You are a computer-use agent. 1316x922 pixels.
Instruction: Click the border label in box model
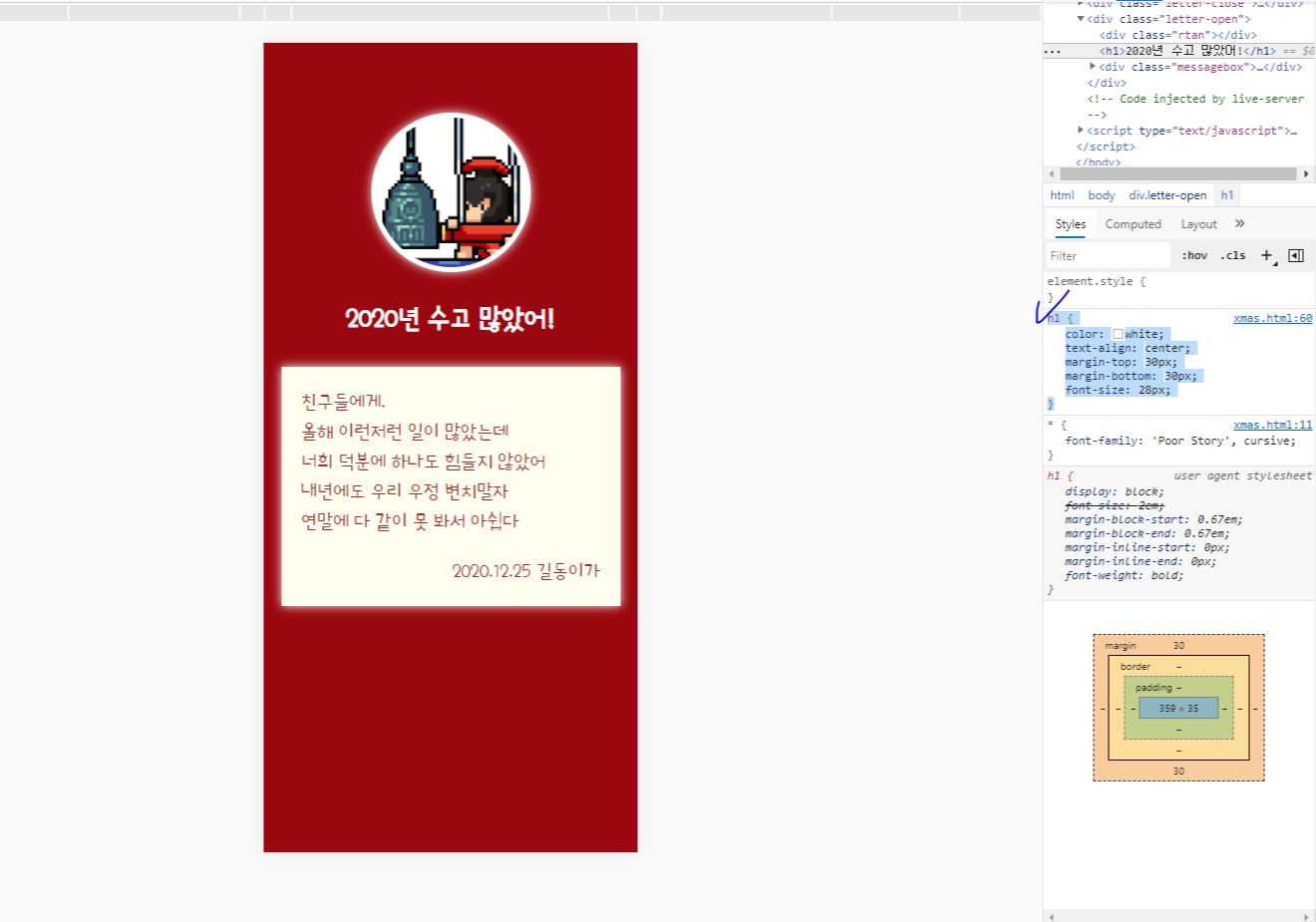tap(1135, 666)
